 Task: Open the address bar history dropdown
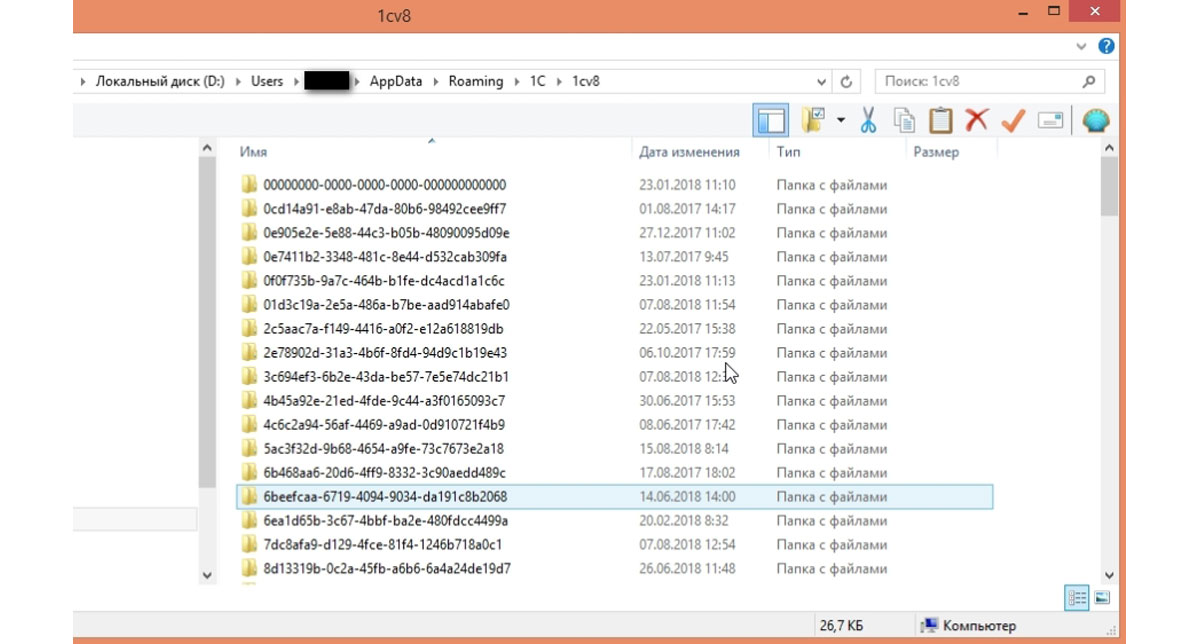(822, 82)
